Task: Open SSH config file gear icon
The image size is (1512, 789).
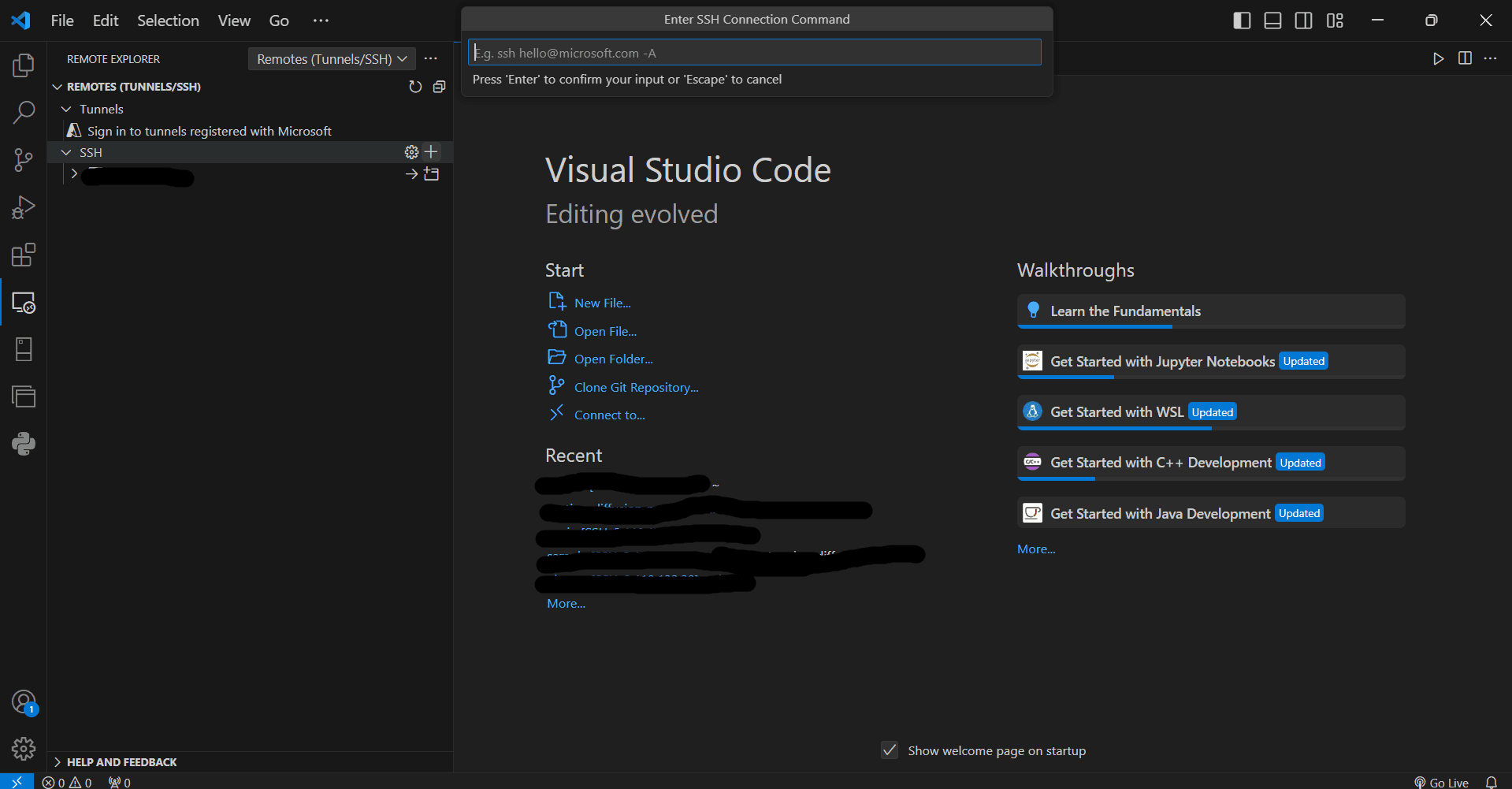Action: [411, 152]
